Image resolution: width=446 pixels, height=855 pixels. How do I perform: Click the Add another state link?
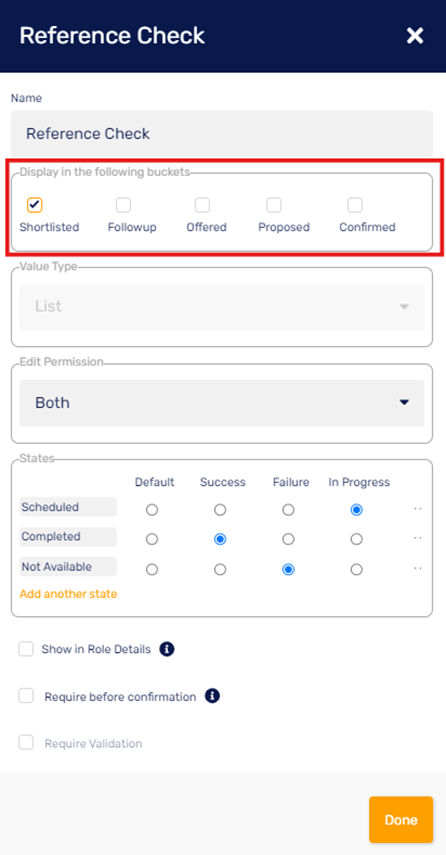pyautogui.click(x=68, y=594)
